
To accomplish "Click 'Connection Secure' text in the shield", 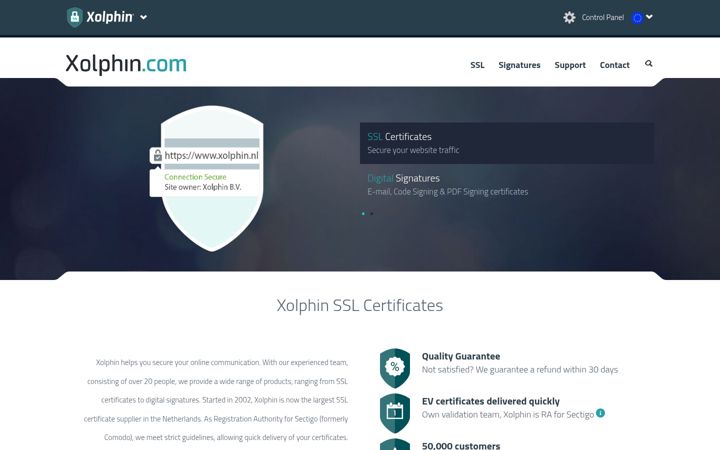I will tap(195, 177).
